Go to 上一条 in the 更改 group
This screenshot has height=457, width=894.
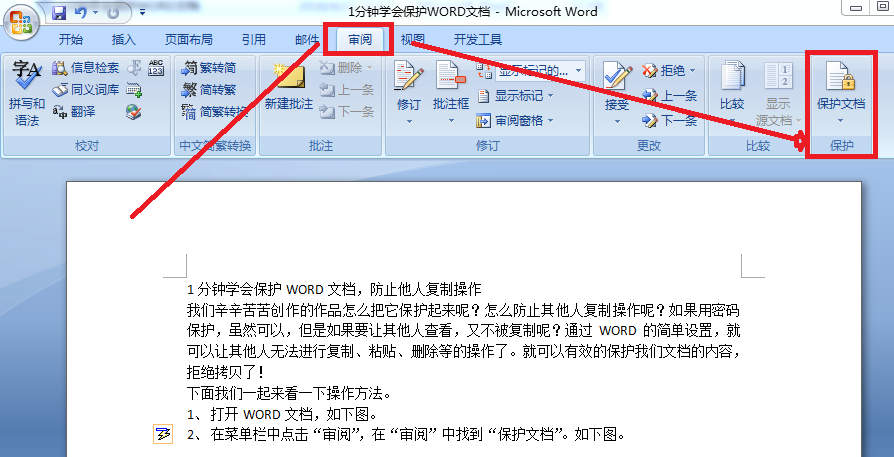(669, 96)
